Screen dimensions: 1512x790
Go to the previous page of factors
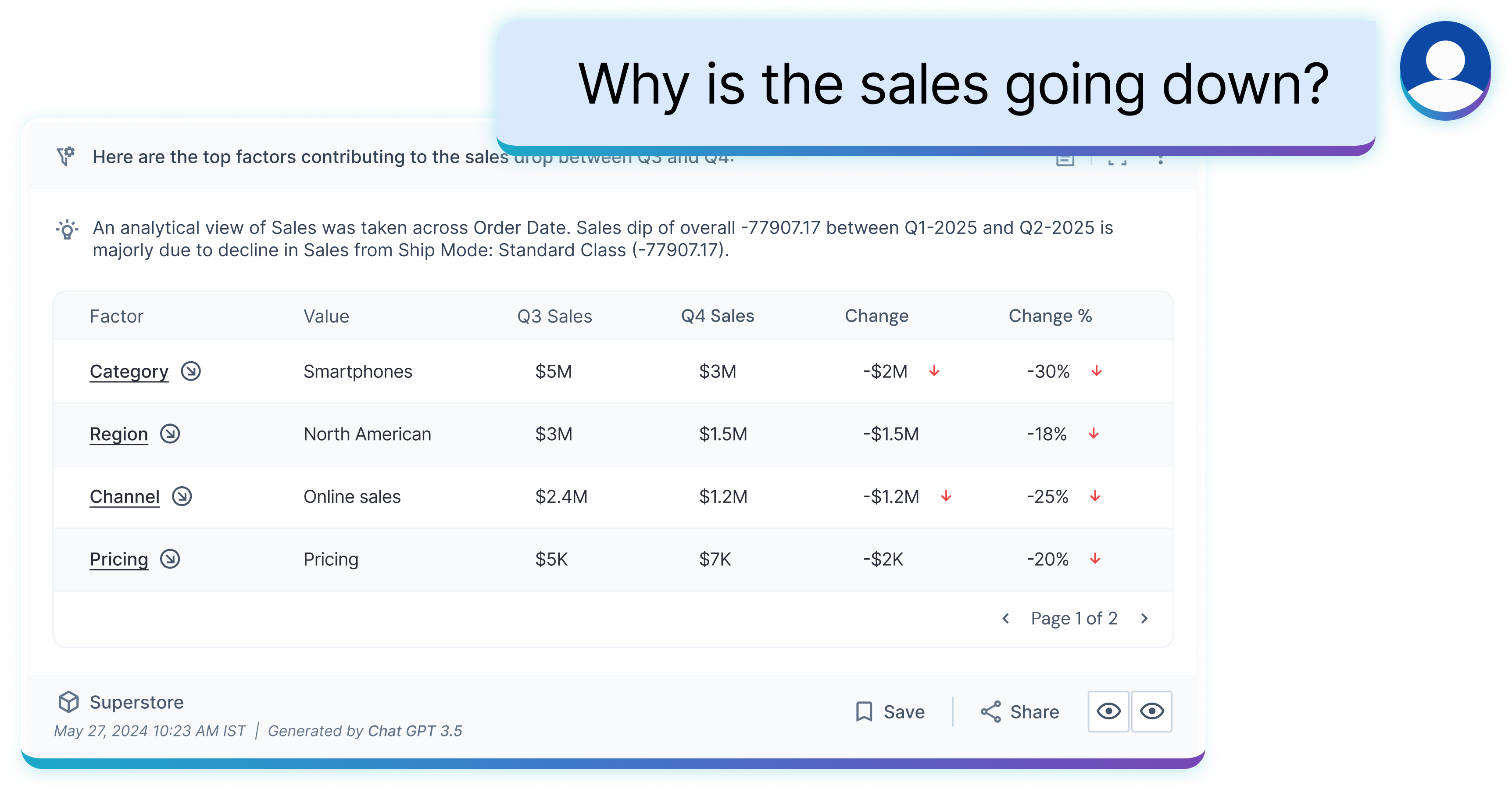1005,618
